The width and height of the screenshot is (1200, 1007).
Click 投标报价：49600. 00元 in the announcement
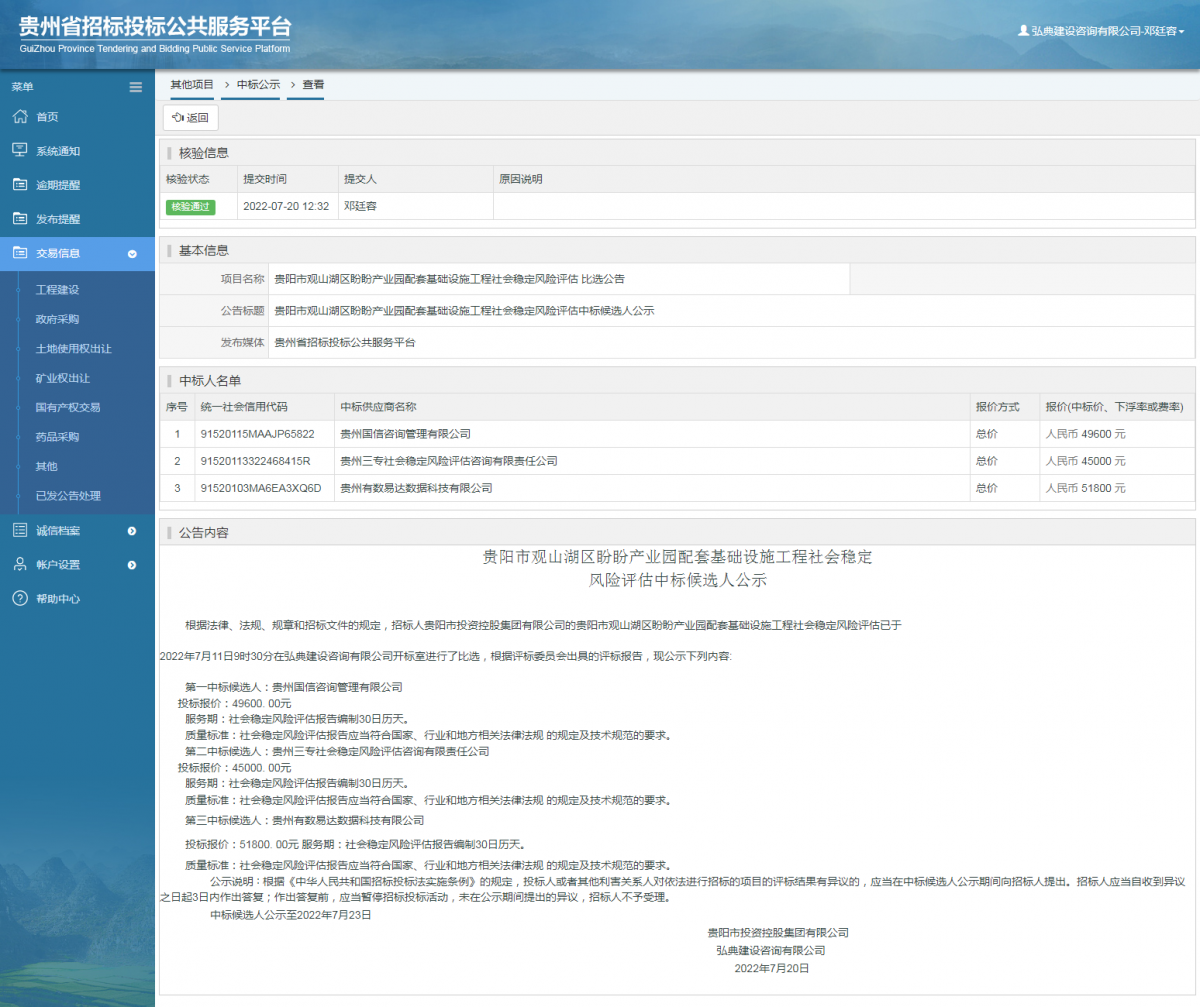click(x=235, y=703)
